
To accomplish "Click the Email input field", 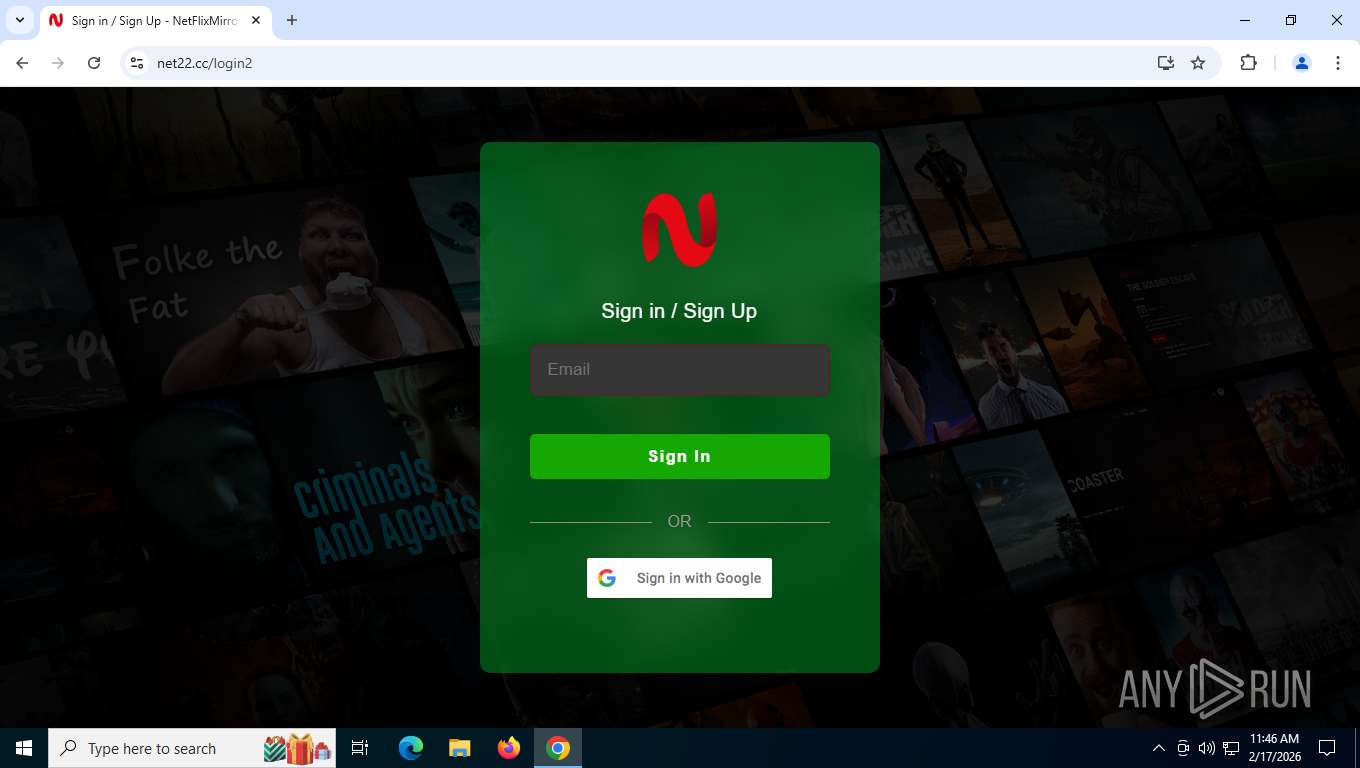I will [x=680, y=370].
